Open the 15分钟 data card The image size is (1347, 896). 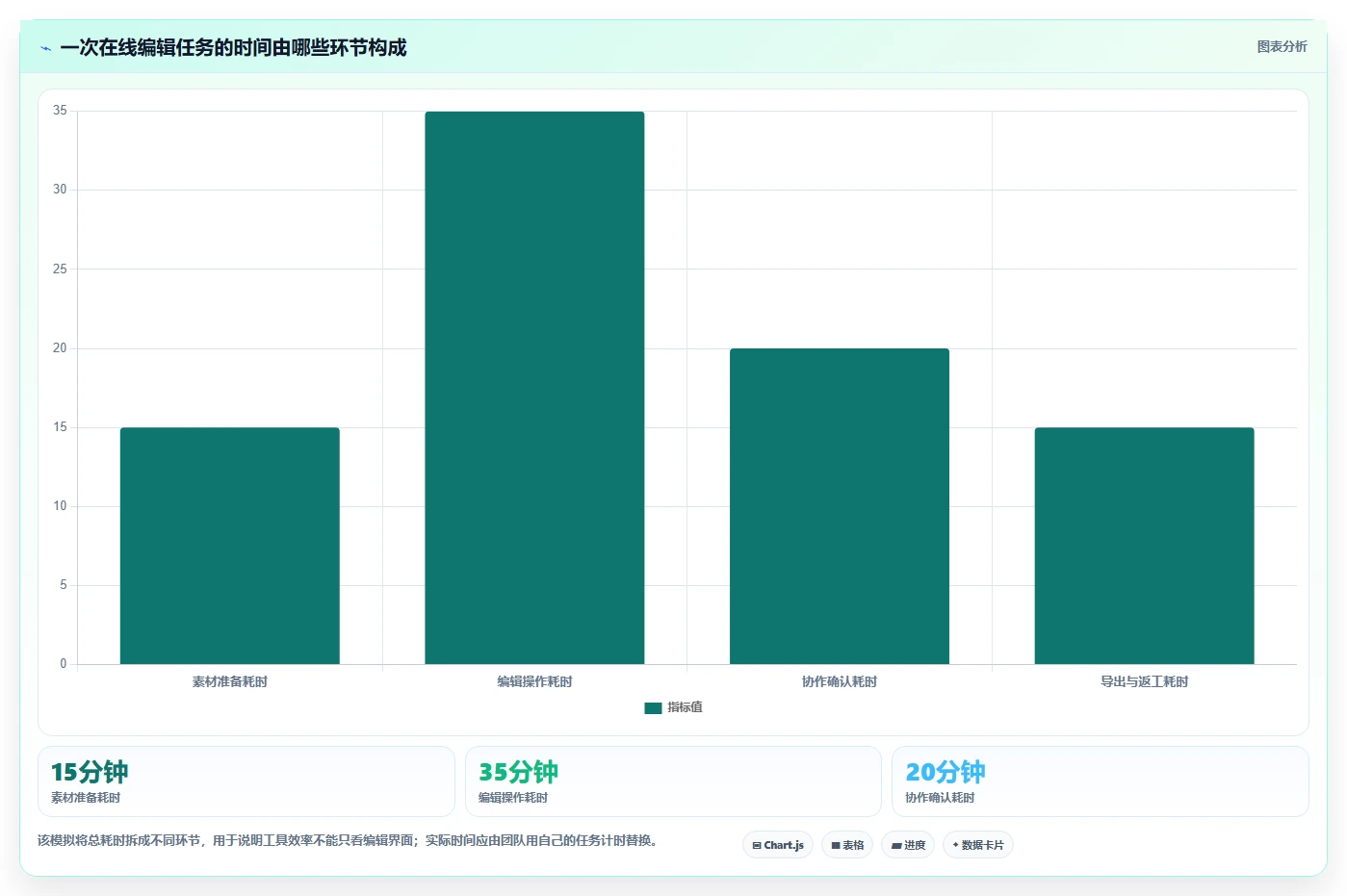(246, 781)
